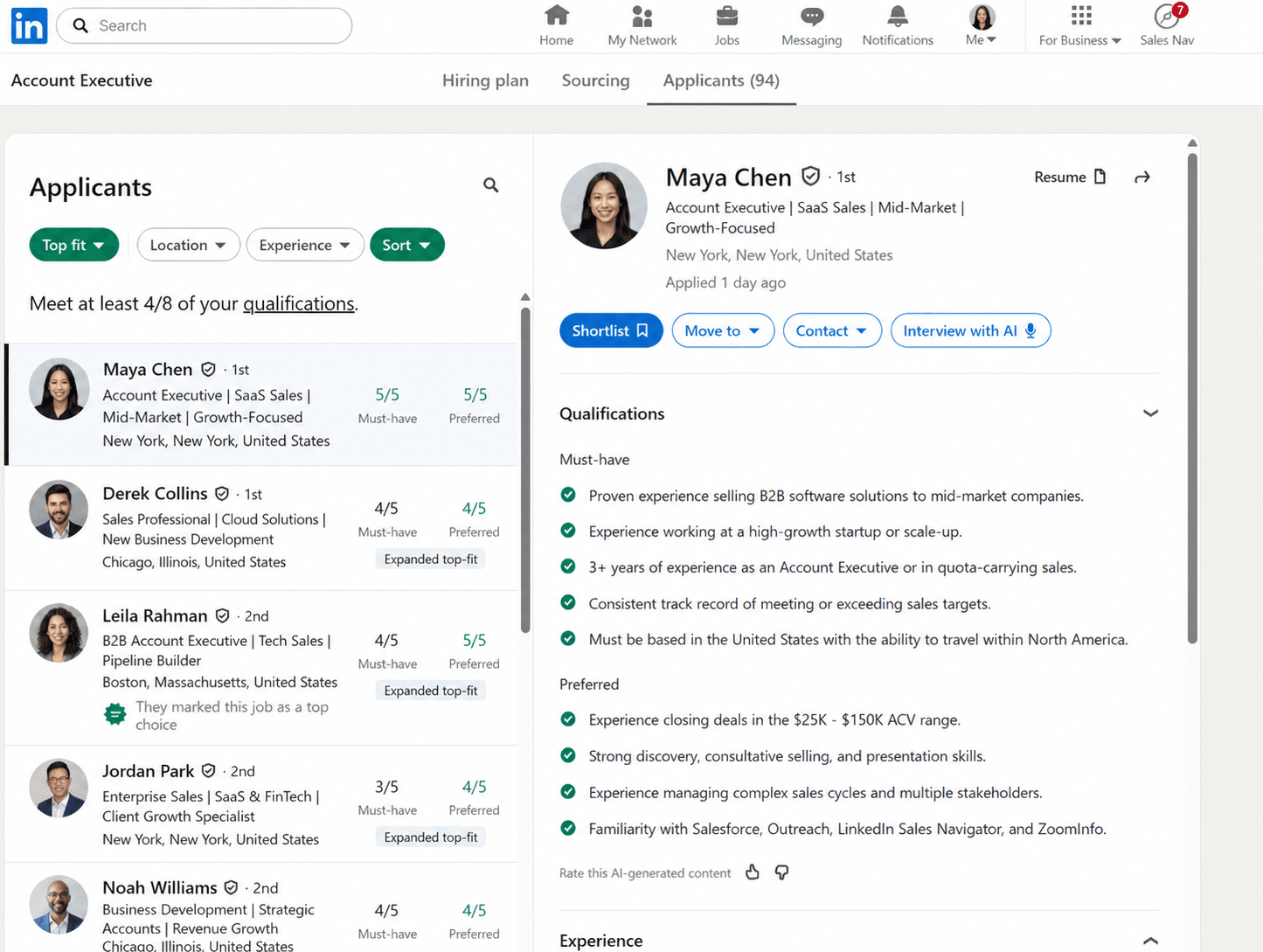Click Maya Chen's large profile photo
This screenshot has height=952, width=1263.
click(604, 205)
